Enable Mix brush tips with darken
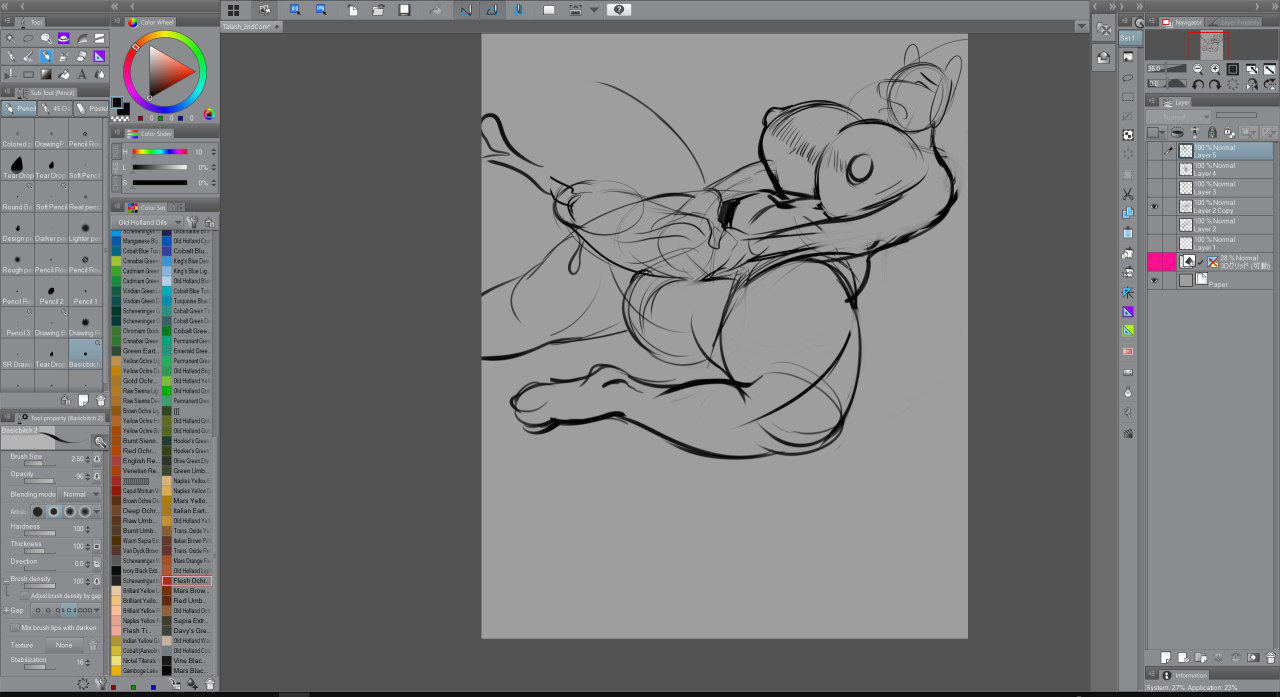This screenshot has height=697, width=1280. click(x=15, y=627)
